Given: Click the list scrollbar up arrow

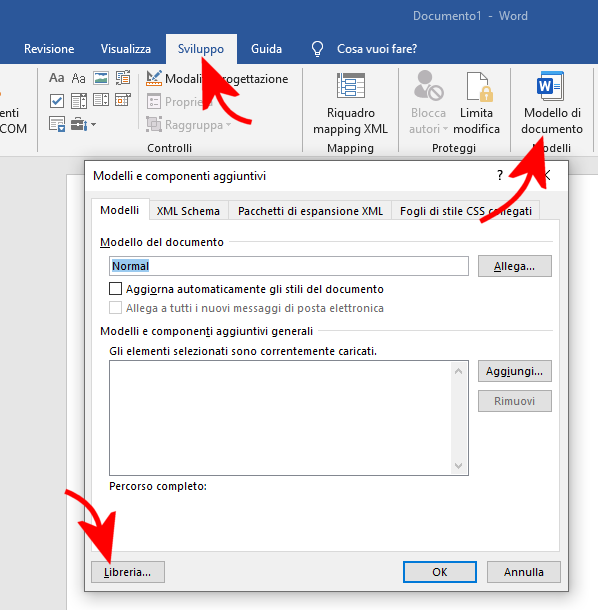Looking at the screenshot, I should pos(459,372).
